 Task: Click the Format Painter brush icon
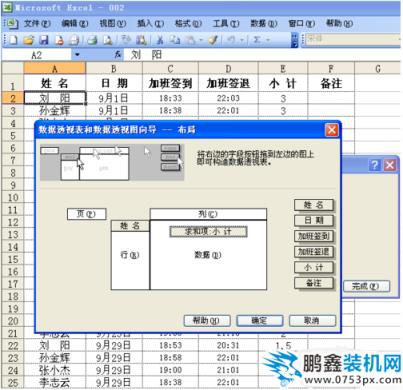coord(213,40)
